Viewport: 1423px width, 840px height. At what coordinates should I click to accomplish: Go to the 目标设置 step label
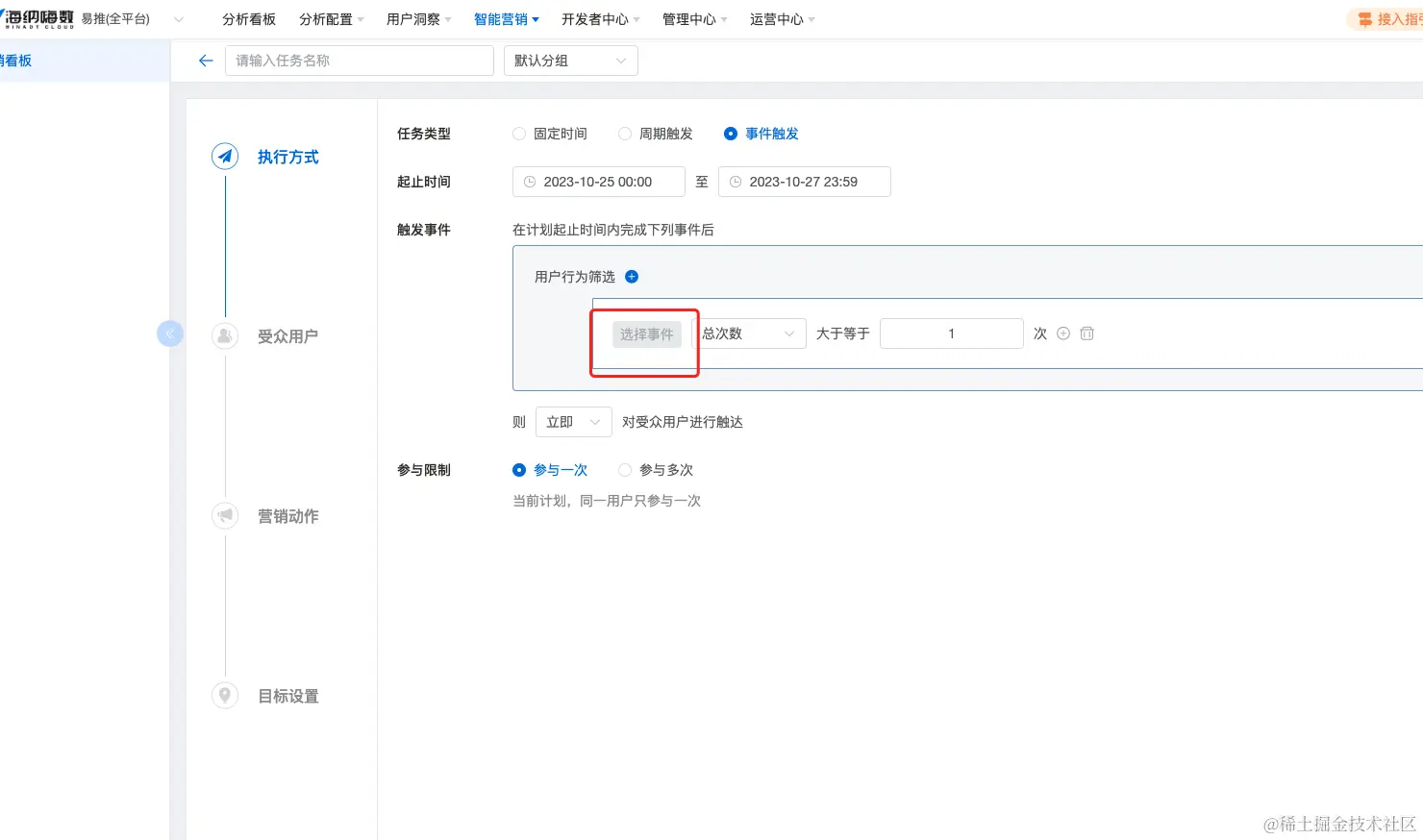288,696
